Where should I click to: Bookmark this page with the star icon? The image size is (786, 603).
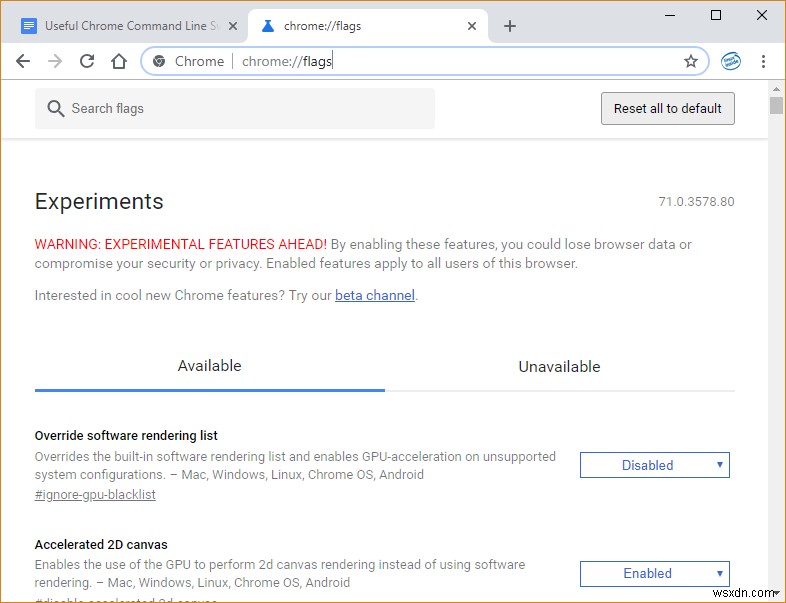[x=691, y=61]
